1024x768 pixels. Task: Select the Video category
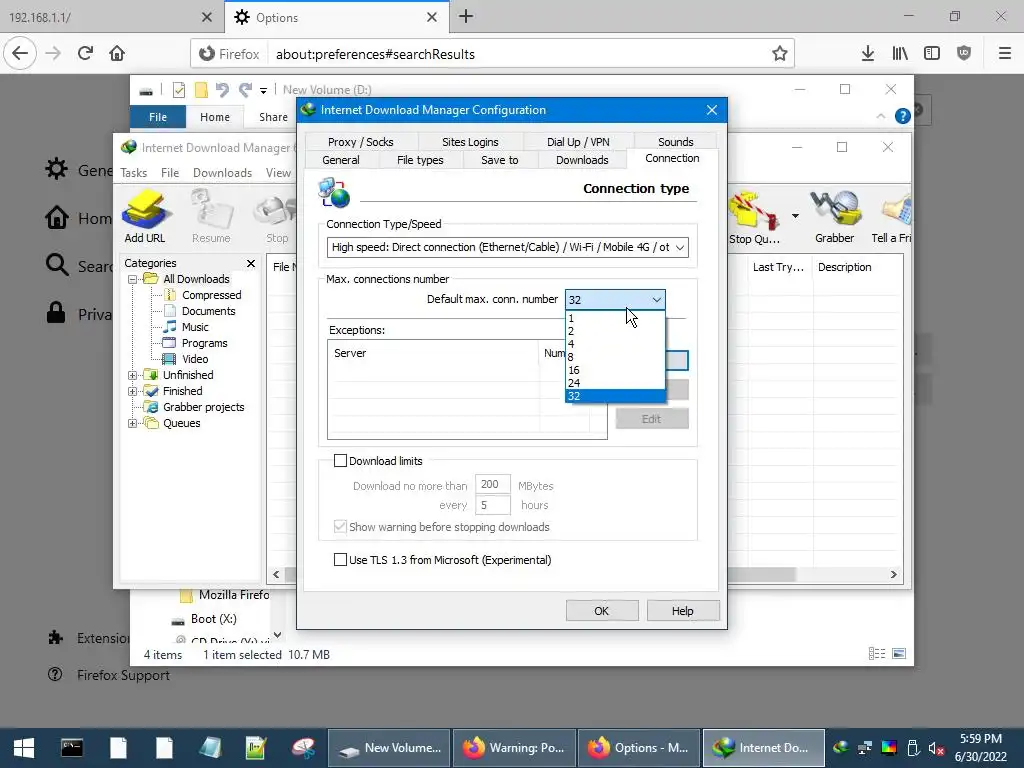pyautogui.click(x=195, y=359)
